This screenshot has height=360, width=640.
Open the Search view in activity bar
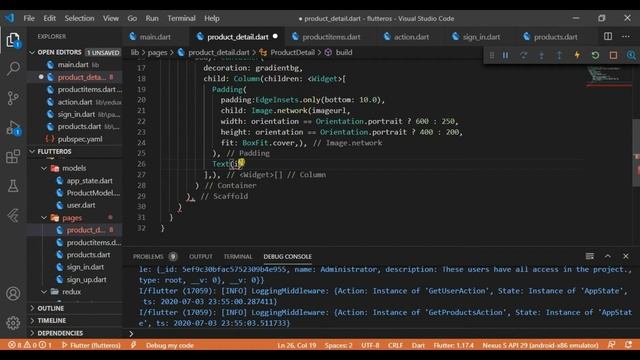tap(13, 69)
